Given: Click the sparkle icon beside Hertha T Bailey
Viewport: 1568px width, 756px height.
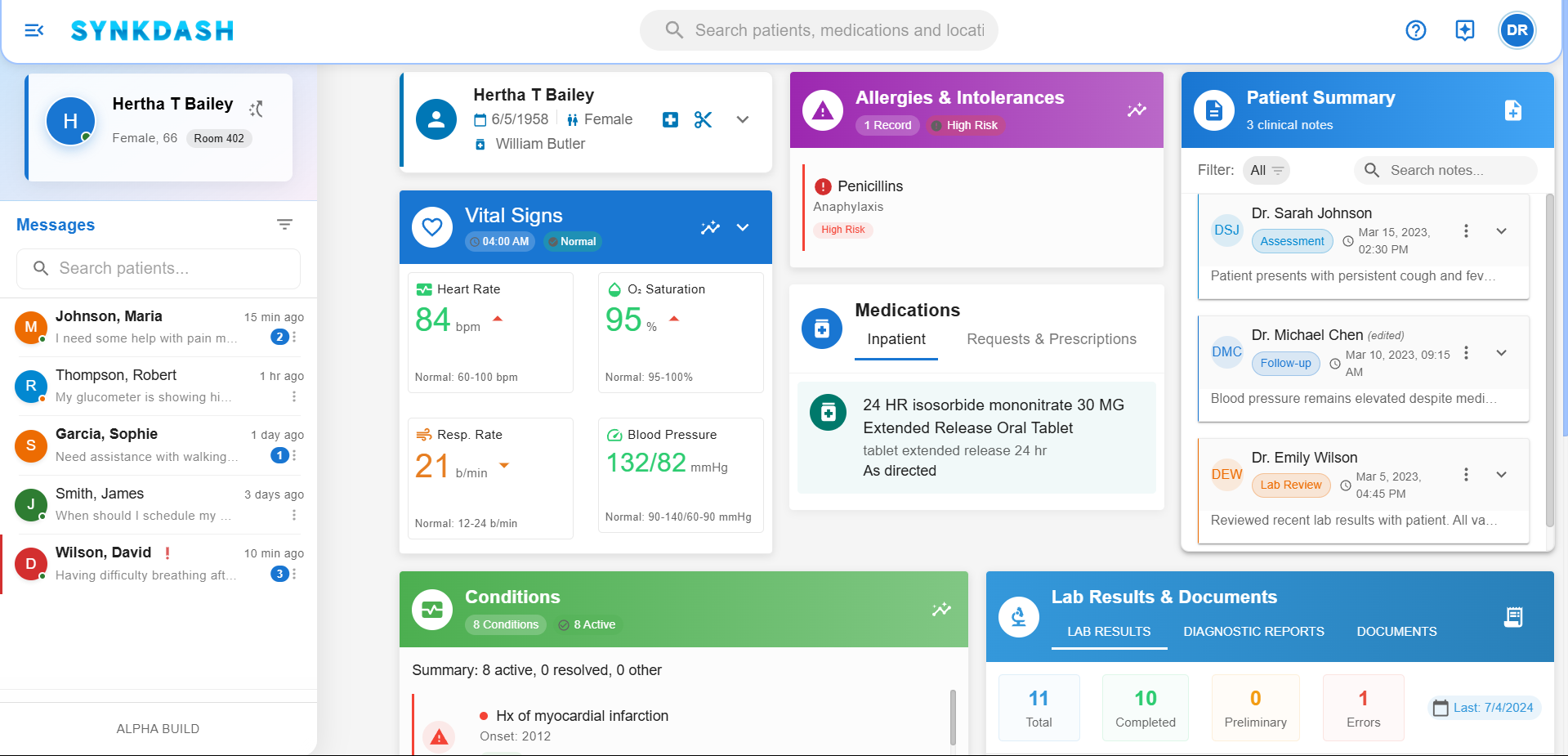Looking at the screenshot, I should 256,108.
